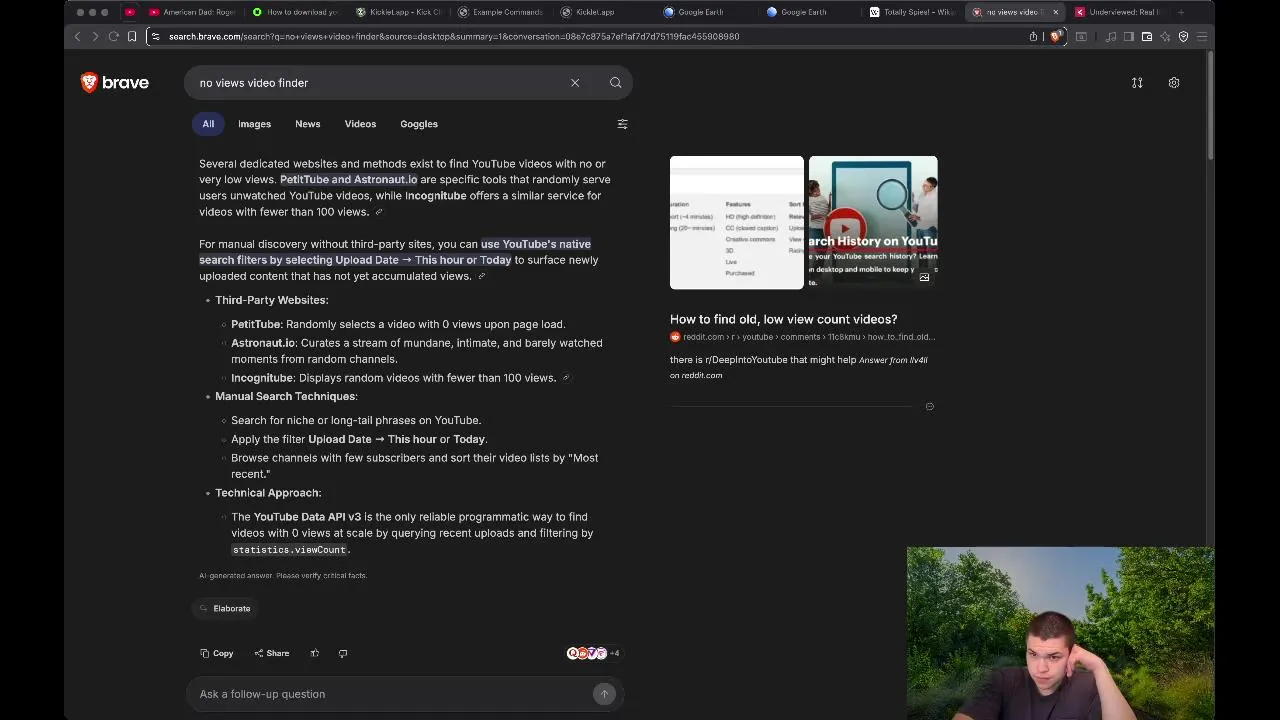Click the source favicons +4 cluster
The width and height of the screenshot is (1280, 720).
593,653
